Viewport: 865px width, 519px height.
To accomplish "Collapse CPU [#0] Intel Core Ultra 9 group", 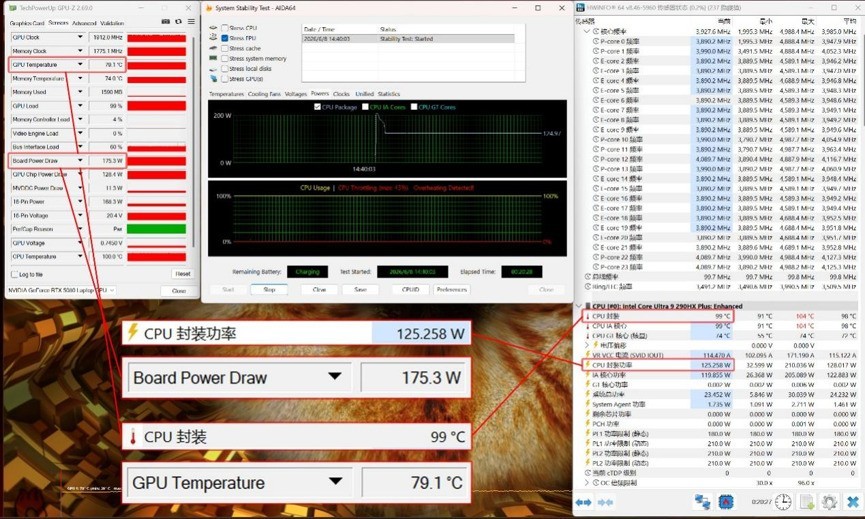I will [x=579, y=306].
